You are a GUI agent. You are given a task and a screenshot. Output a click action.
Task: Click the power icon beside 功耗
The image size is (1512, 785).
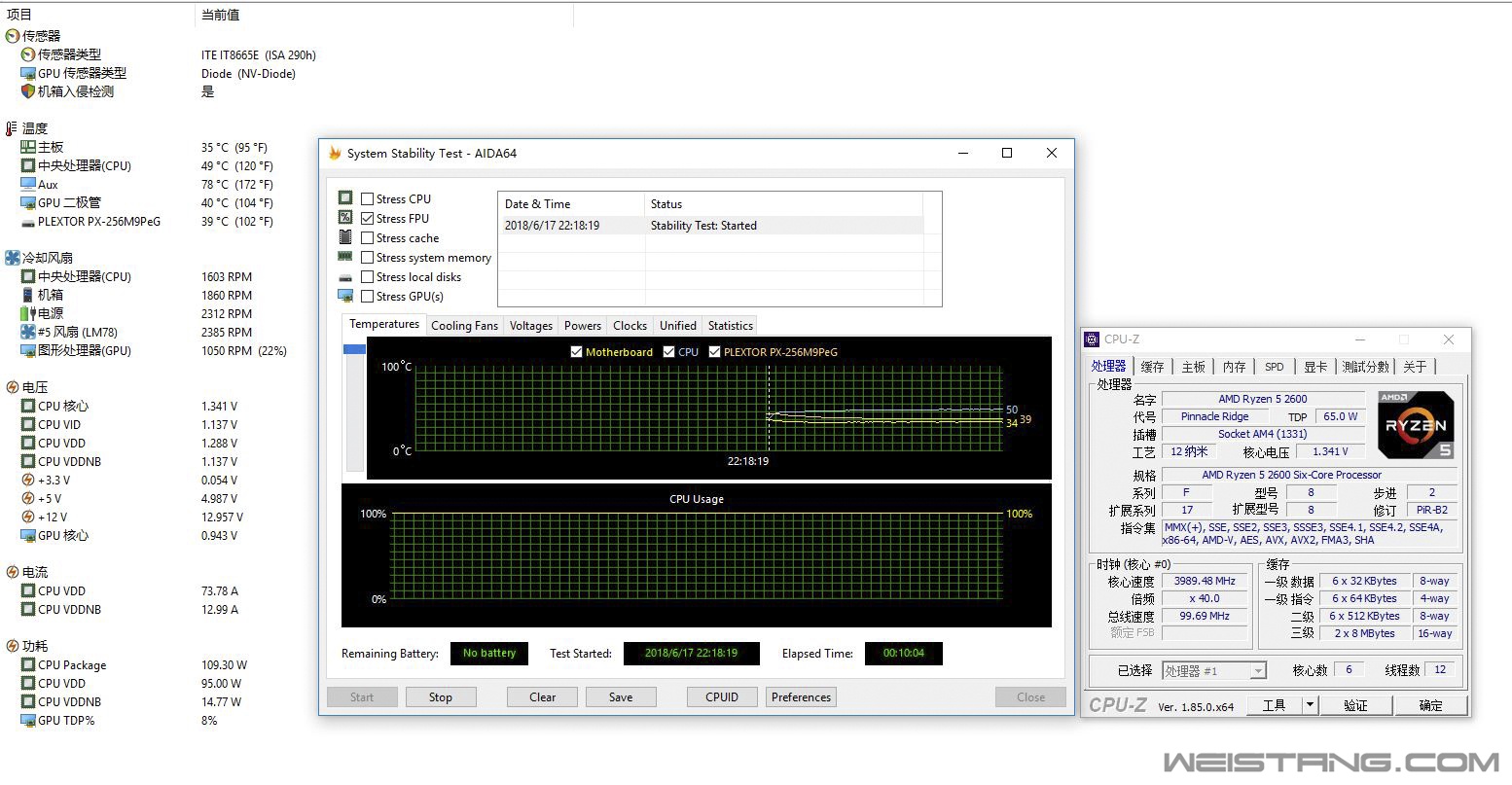(12, 646)
